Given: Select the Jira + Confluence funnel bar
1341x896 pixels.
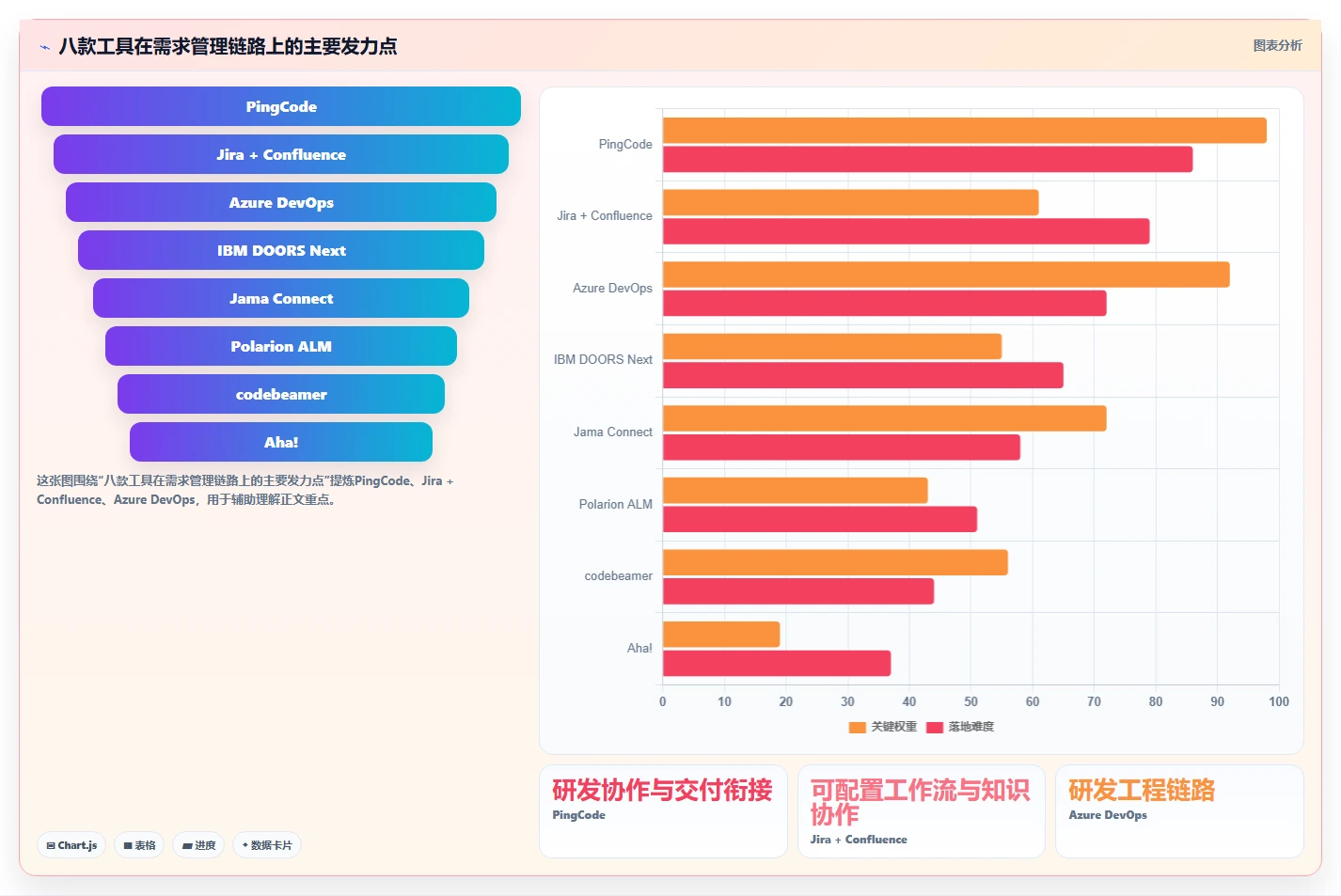Looking at the screenshot, I should [281, 154].
